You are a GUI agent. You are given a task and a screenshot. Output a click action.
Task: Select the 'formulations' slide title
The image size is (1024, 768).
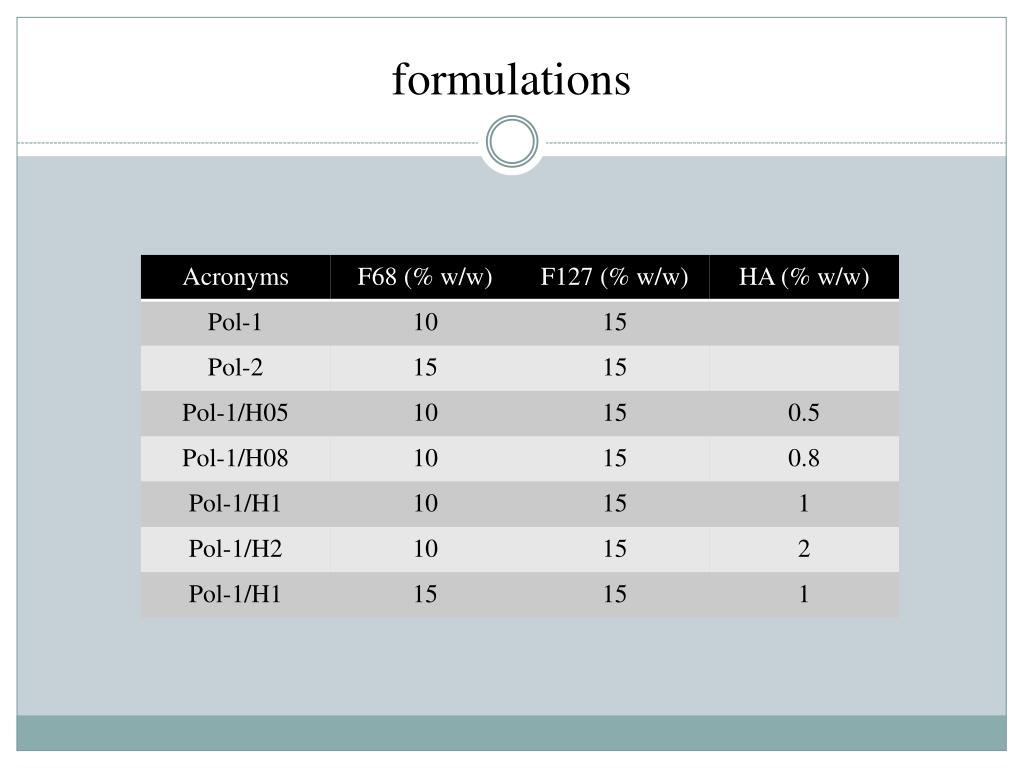(x=511, y=80)
